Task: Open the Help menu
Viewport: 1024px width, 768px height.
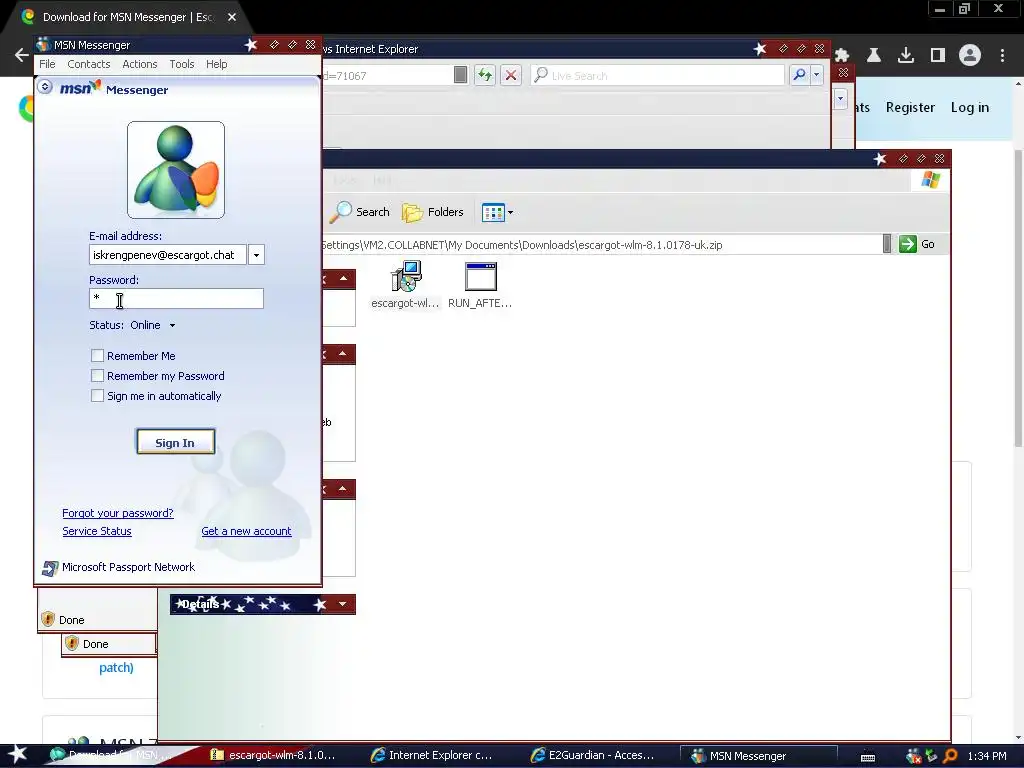Action: (217, 64)
